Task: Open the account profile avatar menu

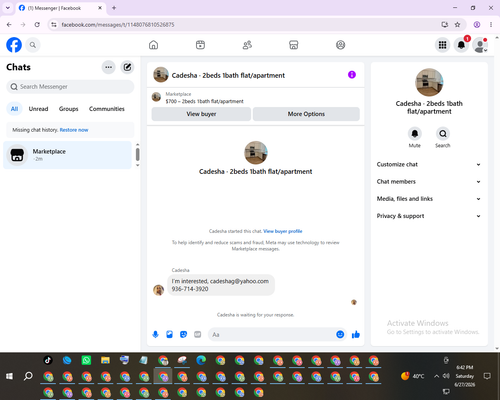Action: click(480, 45)
